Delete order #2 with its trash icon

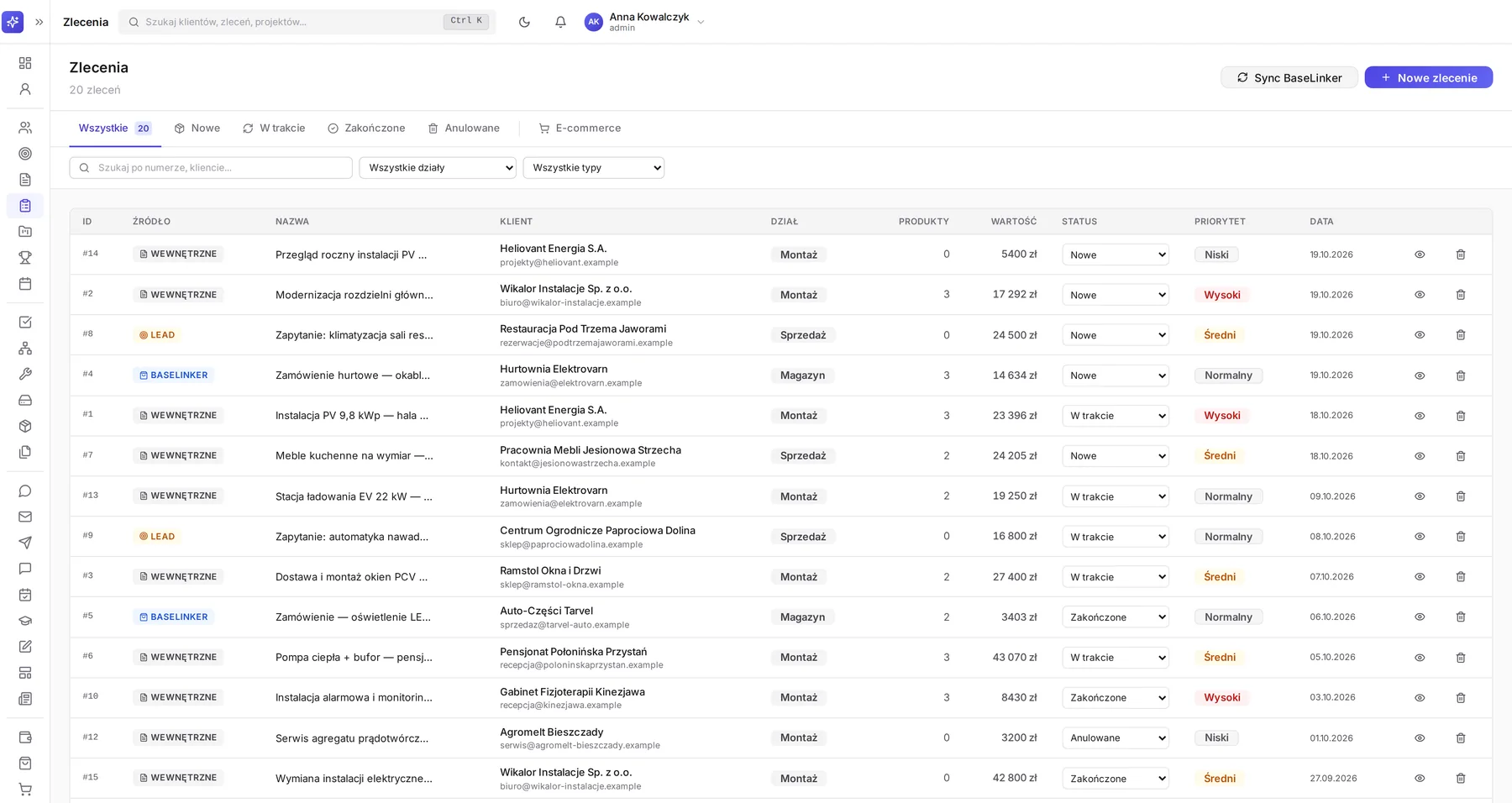pos(1461,295)
